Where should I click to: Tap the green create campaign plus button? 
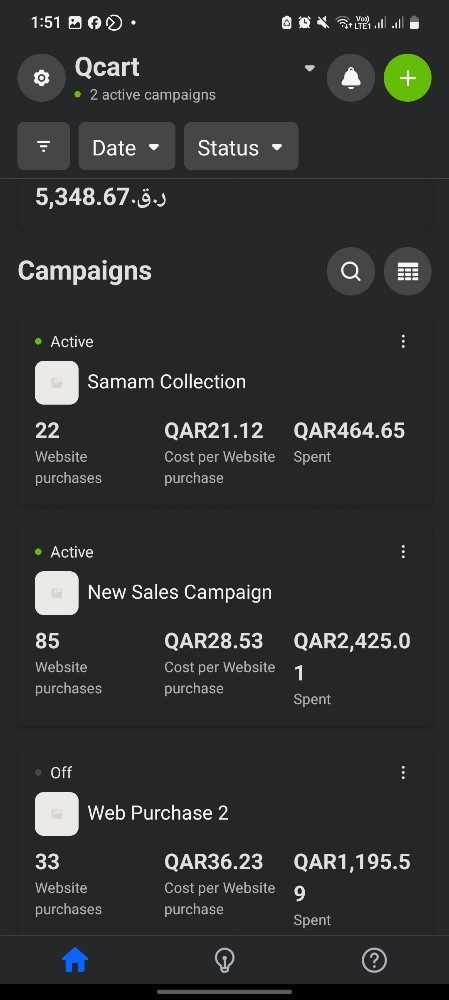[408, 78]
